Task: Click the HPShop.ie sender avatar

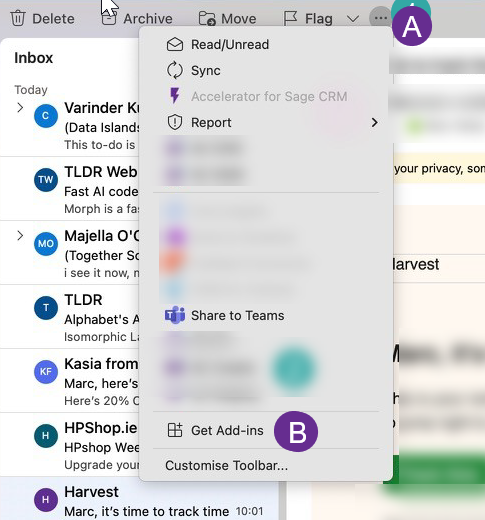Action: coord(46,435)
